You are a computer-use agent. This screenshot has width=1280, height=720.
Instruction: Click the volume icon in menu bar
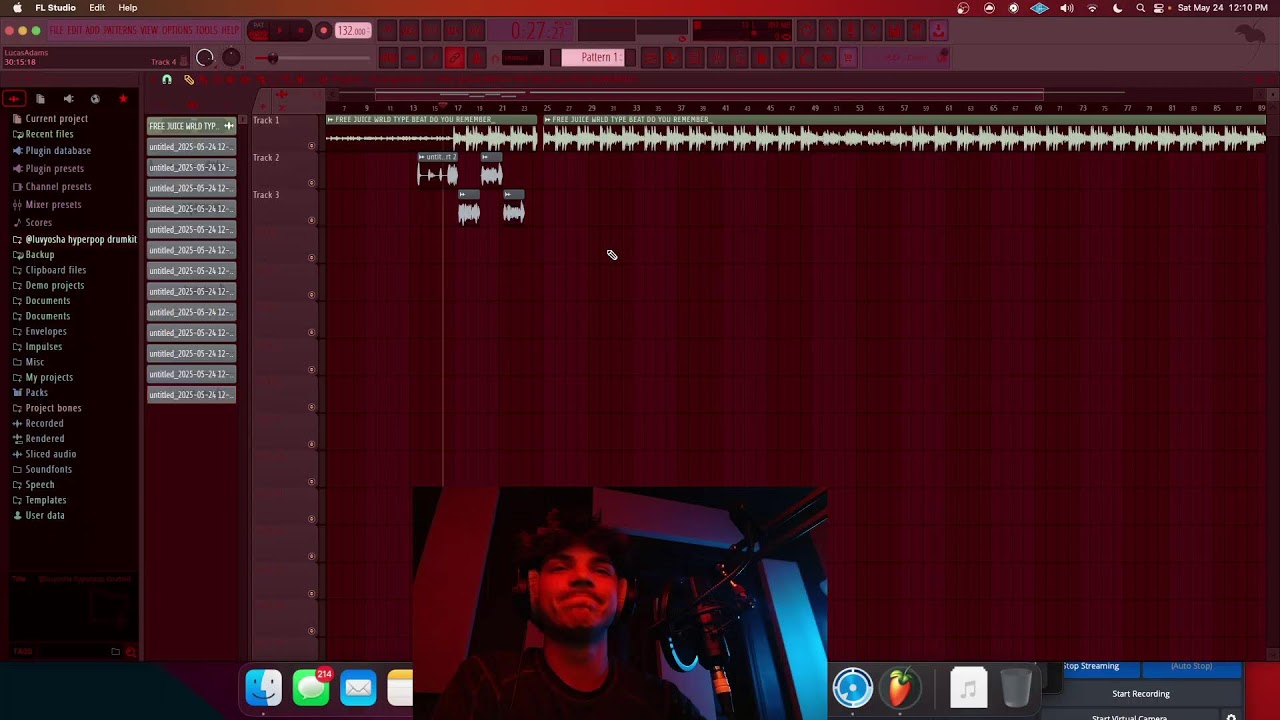pyautogui.click(x=1066, y=8)
